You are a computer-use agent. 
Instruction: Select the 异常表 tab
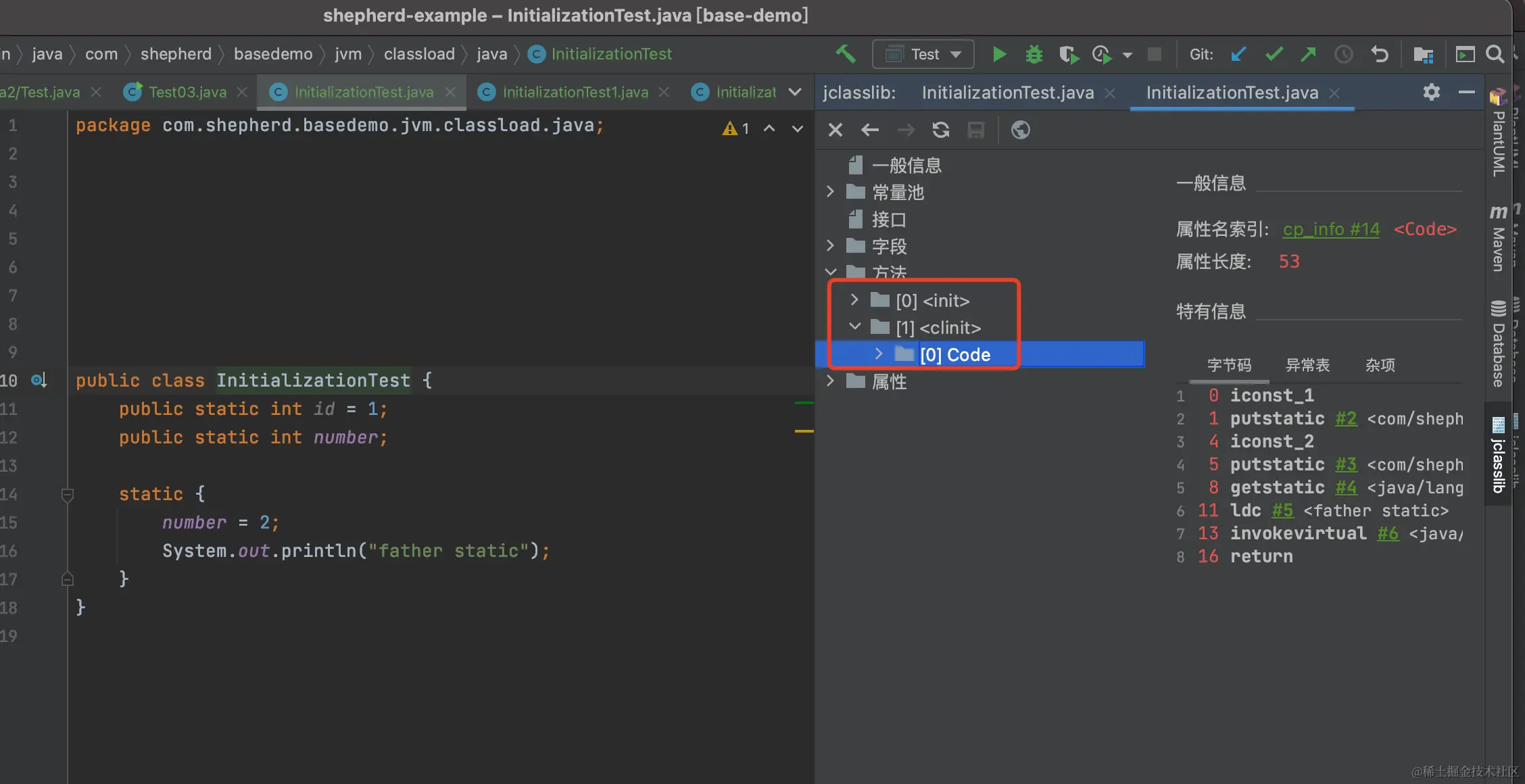(1307, 365)
